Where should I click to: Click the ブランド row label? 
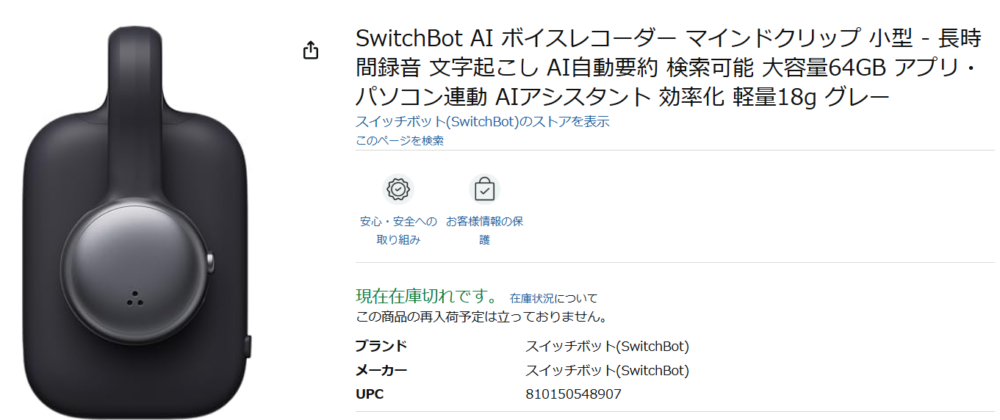(381, 347)
